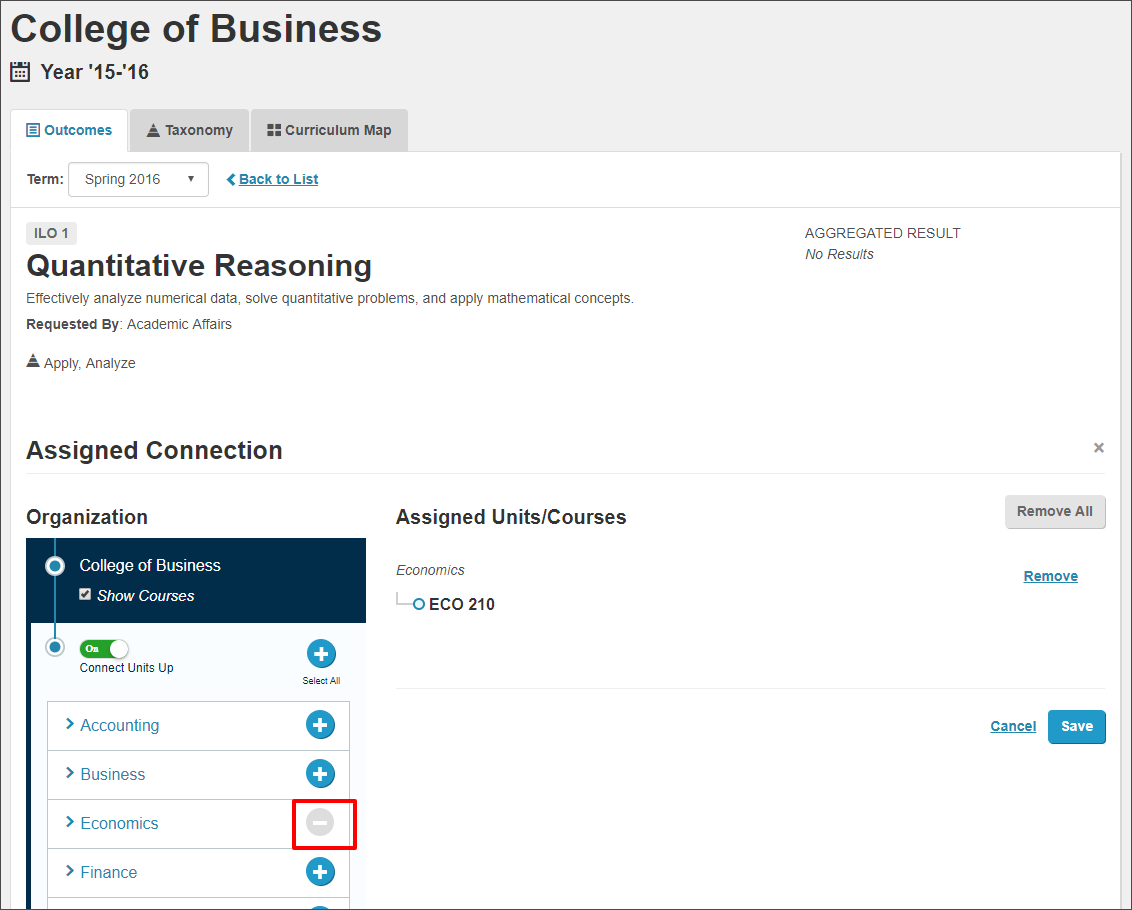Uncheck the Show Courses checkbox
This screenshot has height=910, width=1132.
(x=85, y=594)
